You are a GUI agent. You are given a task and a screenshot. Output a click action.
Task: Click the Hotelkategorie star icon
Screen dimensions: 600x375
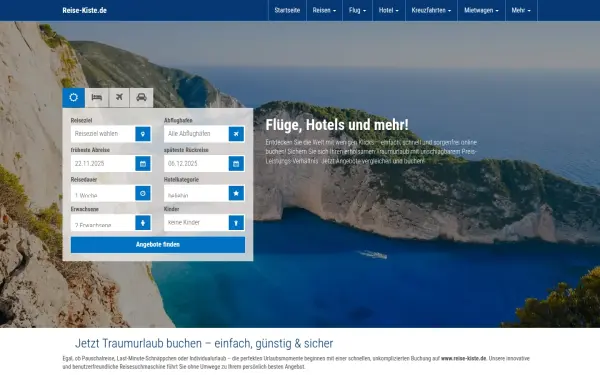[236, 193]
